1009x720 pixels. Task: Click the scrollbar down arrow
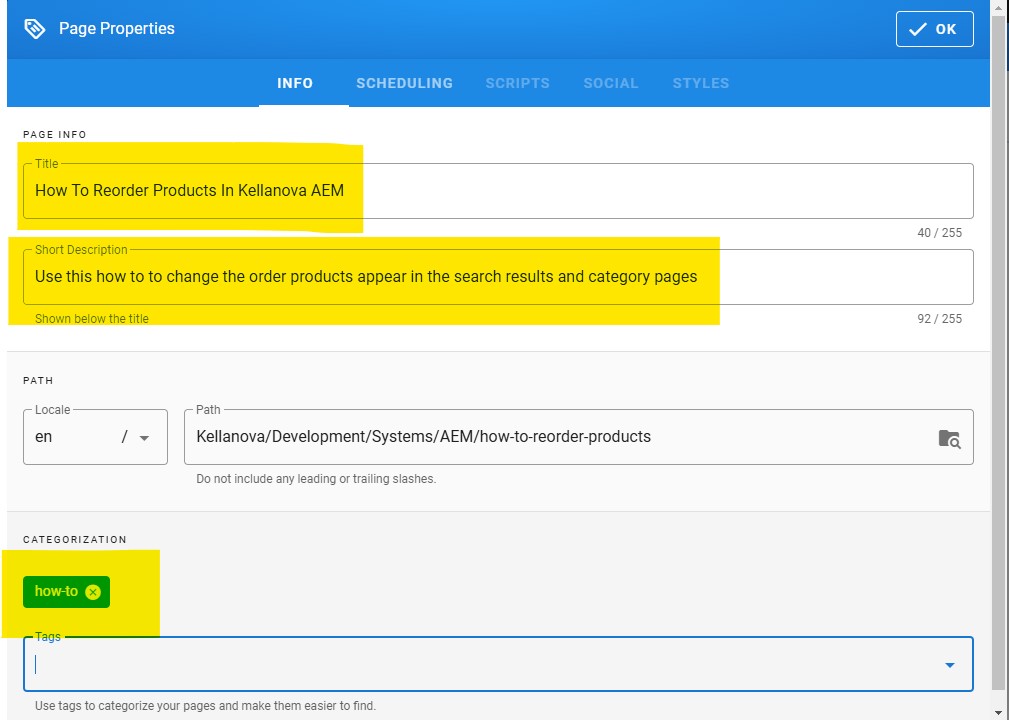click(x=999, y=712)
